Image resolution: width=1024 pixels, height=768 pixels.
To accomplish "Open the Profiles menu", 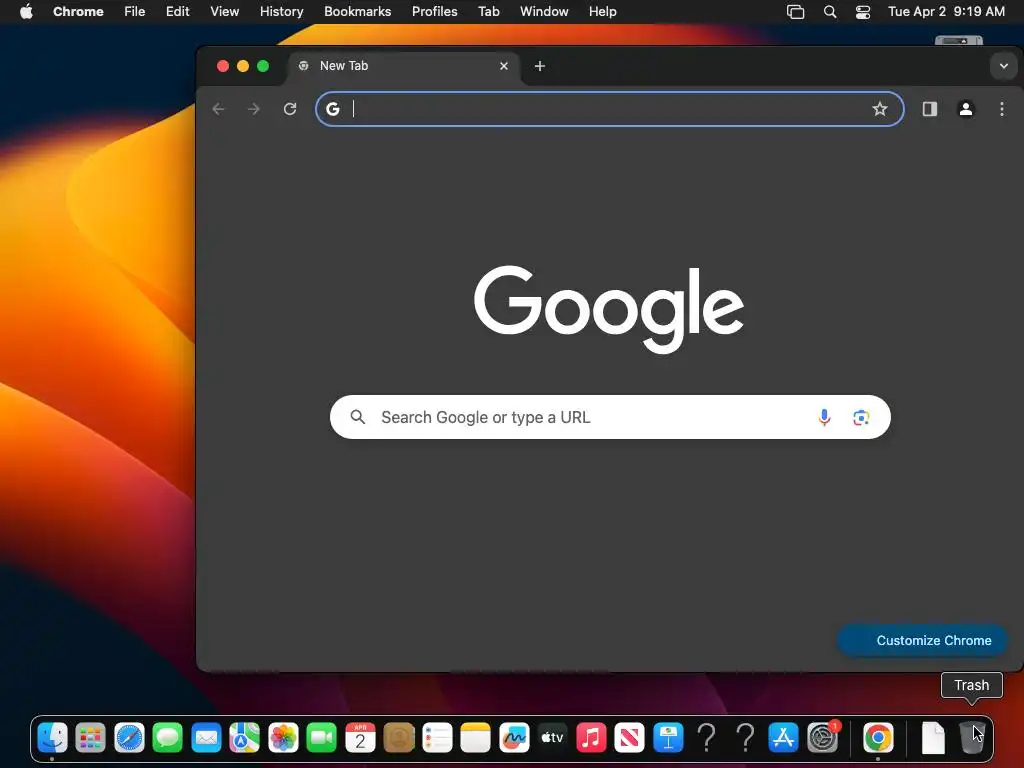I will pyautogui.click(x=434, y=12).
